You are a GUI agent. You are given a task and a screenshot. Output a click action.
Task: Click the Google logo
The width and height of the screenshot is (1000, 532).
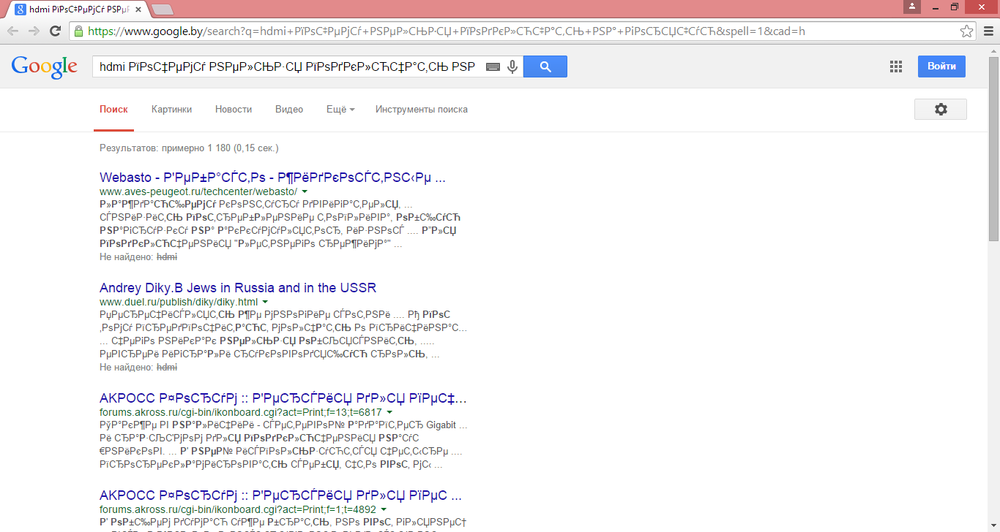[44, 67]
